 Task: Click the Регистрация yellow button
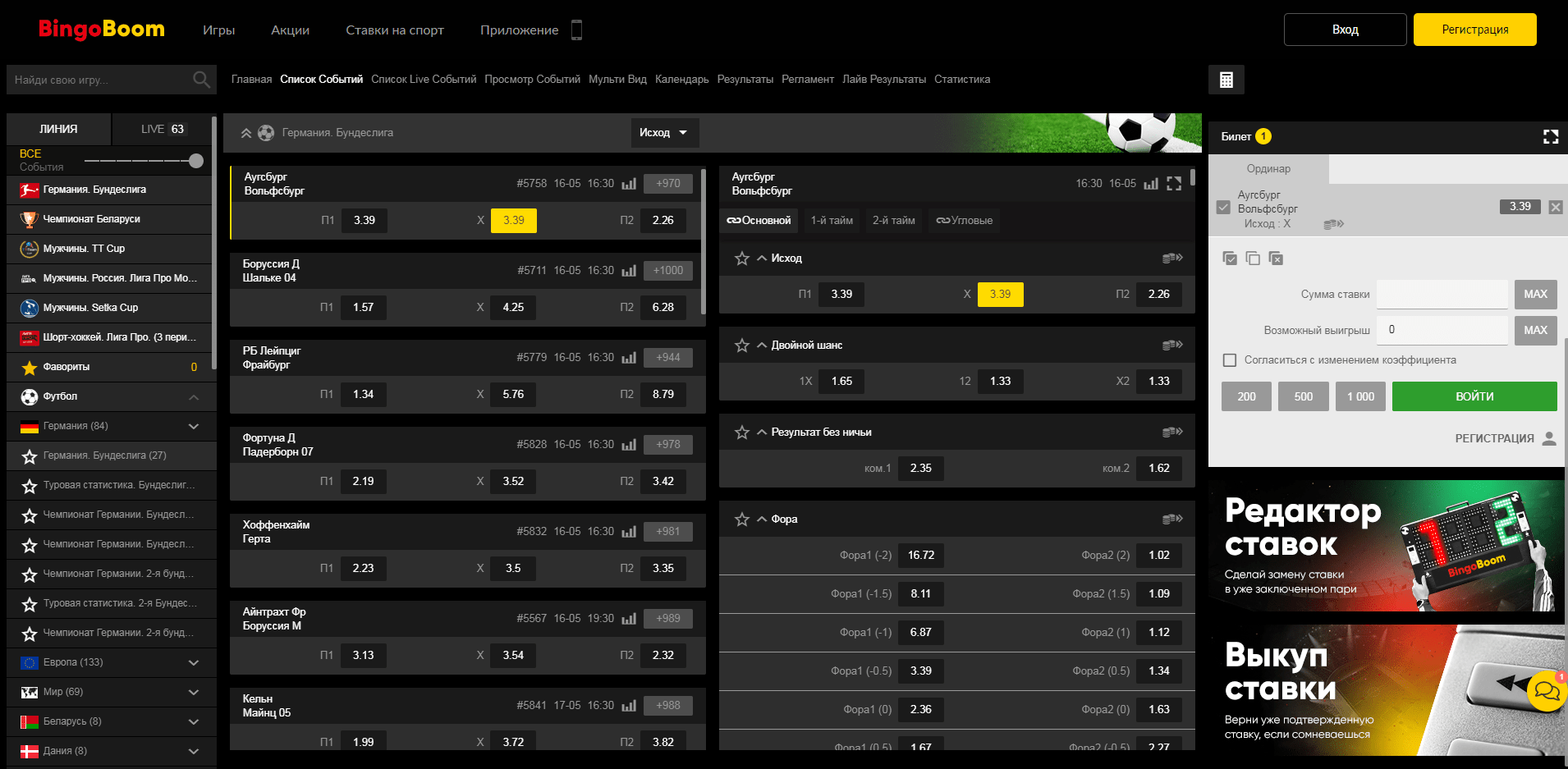1475,30
